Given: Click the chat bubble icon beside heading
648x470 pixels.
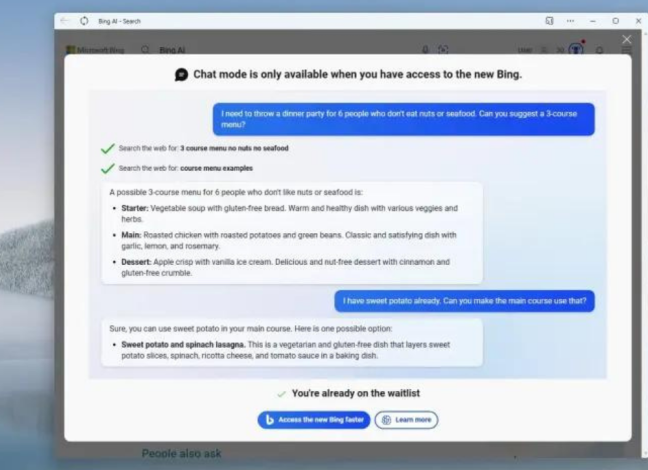Looking at the screenshot, I should pyautogui.click(x=181, y=74).
